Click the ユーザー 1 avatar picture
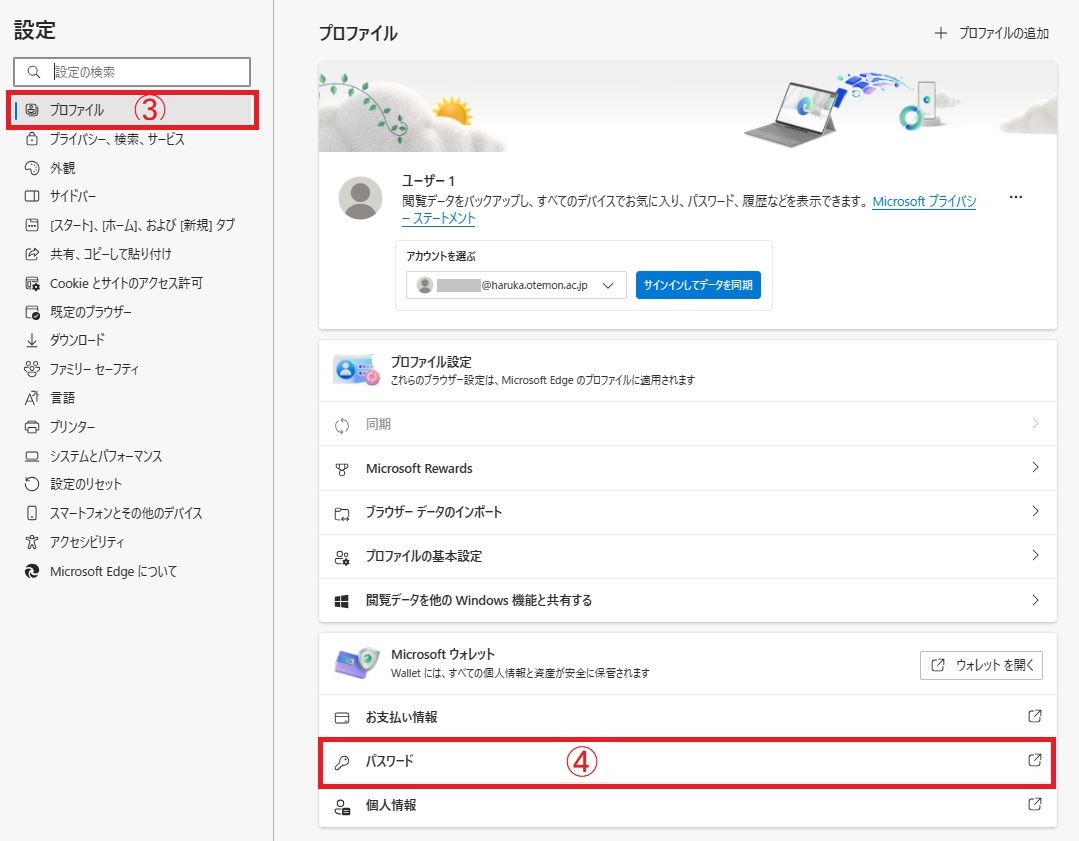Viewport: 1079px width, 841px height. click(361, 198)
